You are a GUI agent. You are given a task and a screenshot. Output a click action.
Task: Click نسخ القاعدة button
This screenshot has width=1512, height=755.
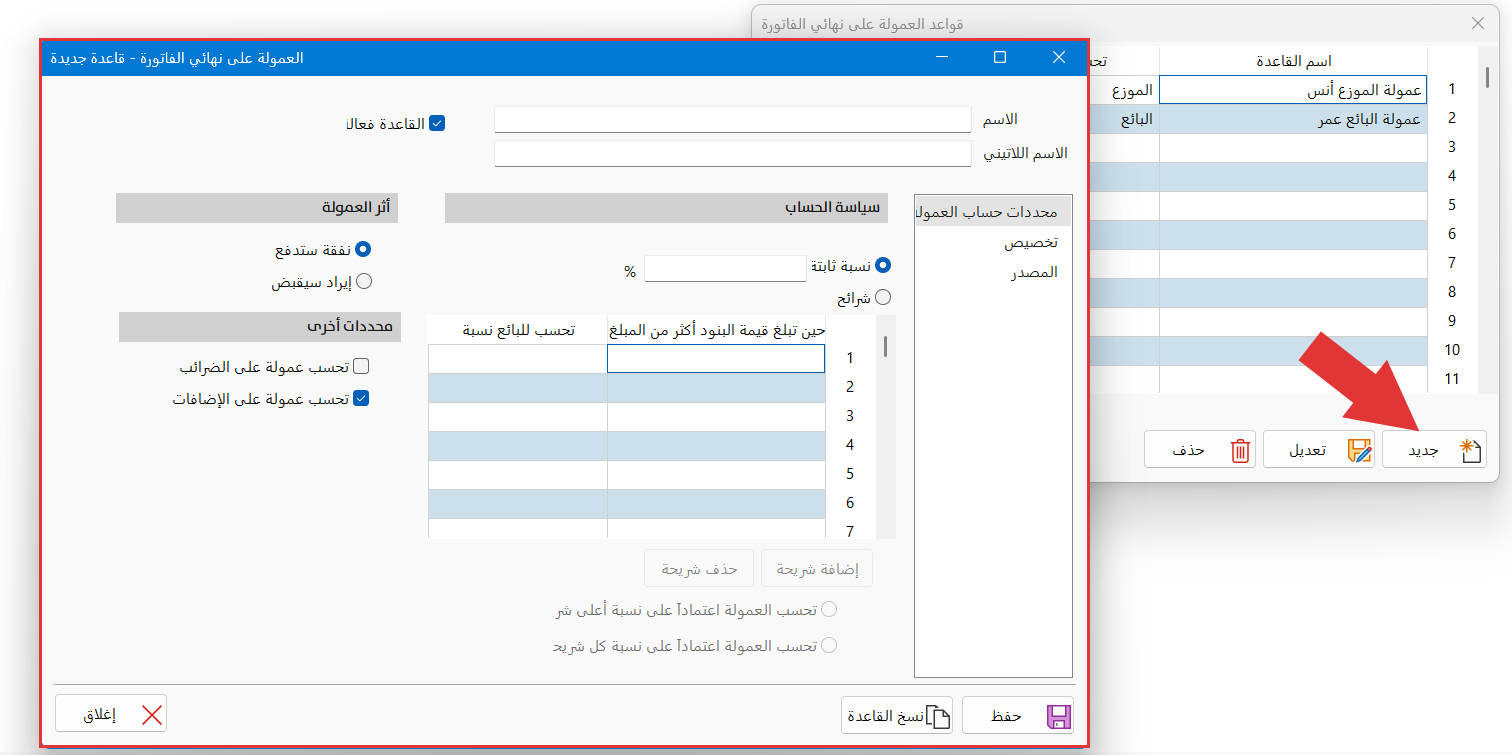897,716
